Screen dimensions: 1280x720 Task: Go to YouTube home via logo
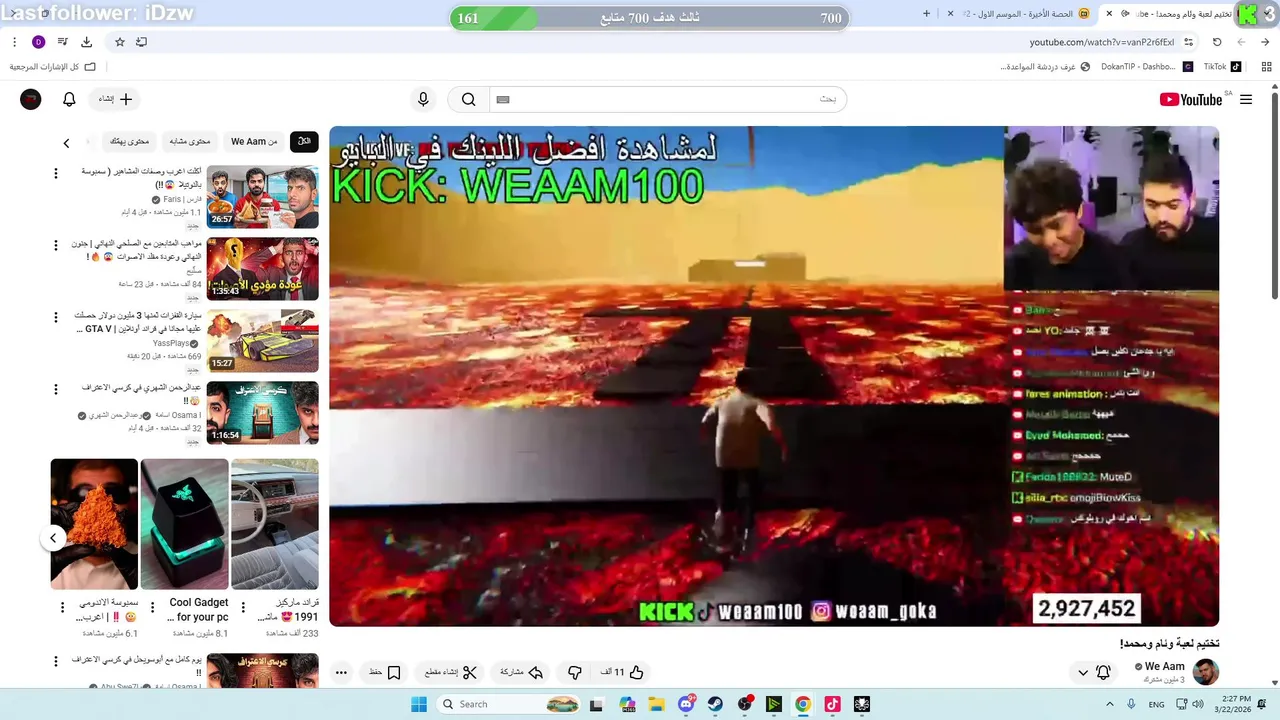(1190, 99)
